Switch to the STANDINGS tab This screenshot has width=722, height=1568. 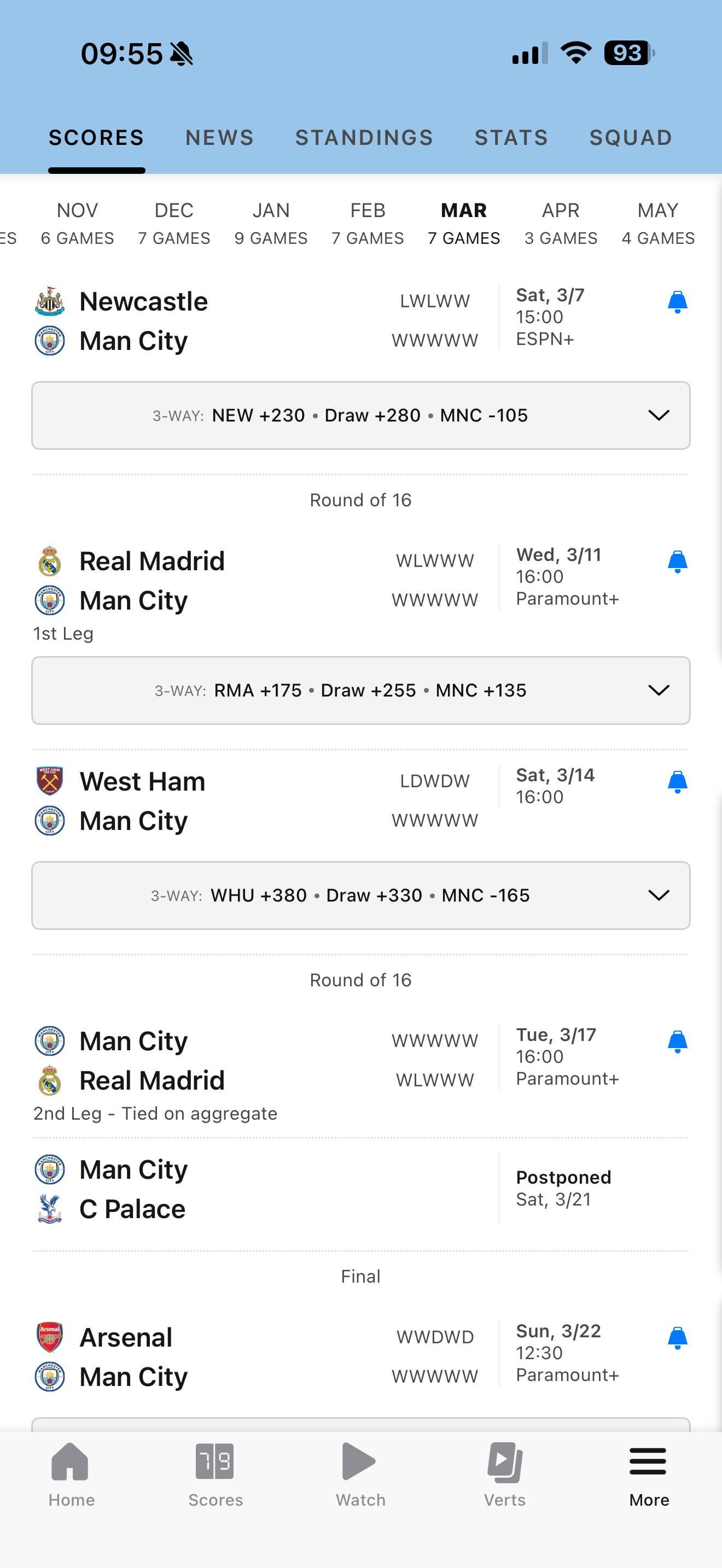coord(364,138)
